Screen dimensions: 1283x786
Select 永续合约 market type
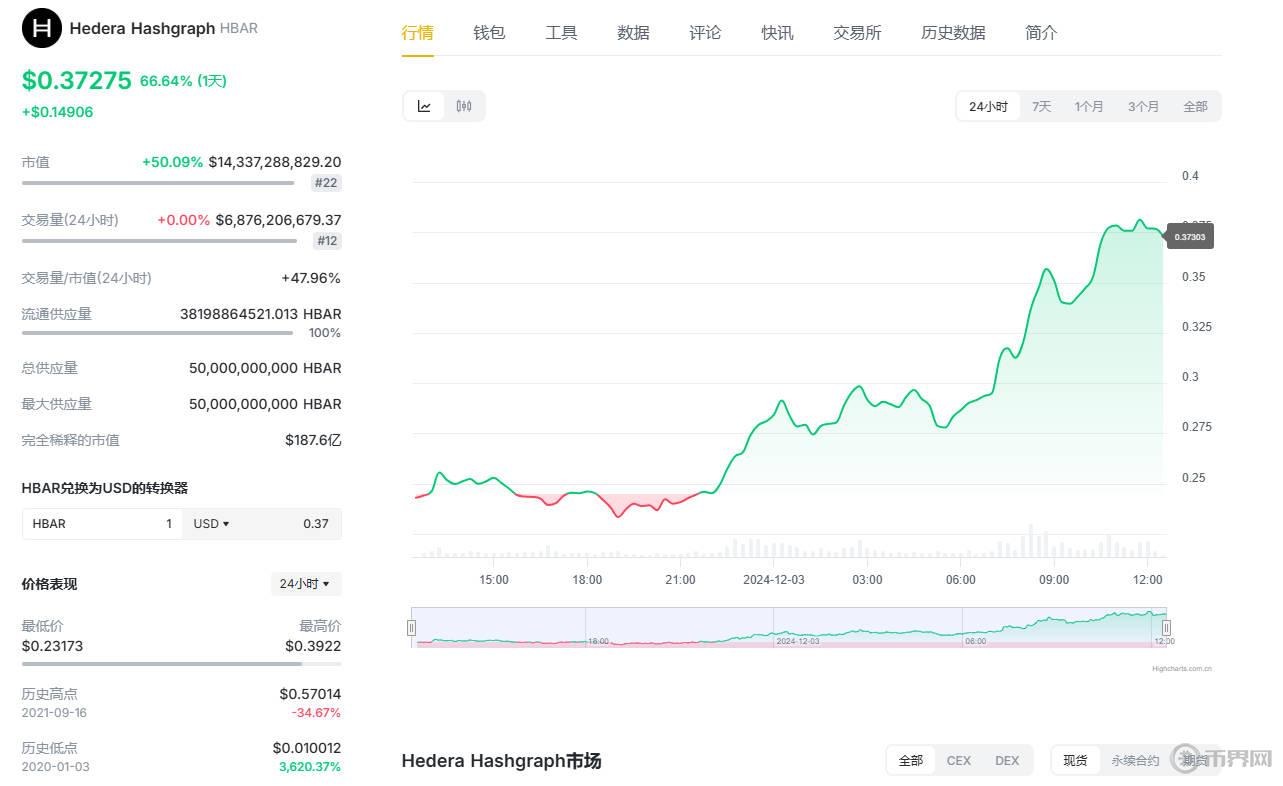tap(1134, 760)
